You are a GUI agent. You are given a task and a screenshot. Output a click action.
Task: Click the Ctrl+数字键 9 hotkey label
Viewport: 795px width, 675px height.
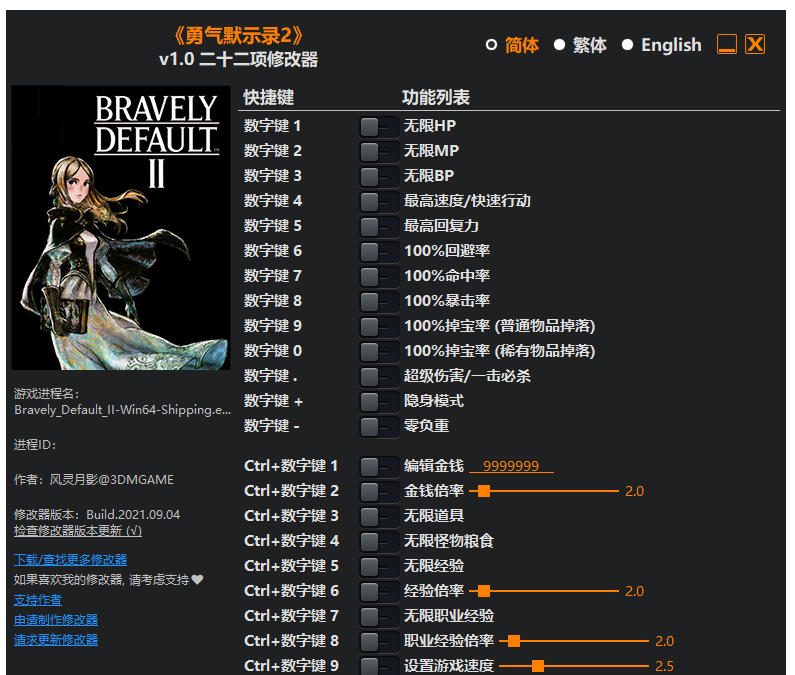[291, 666]
